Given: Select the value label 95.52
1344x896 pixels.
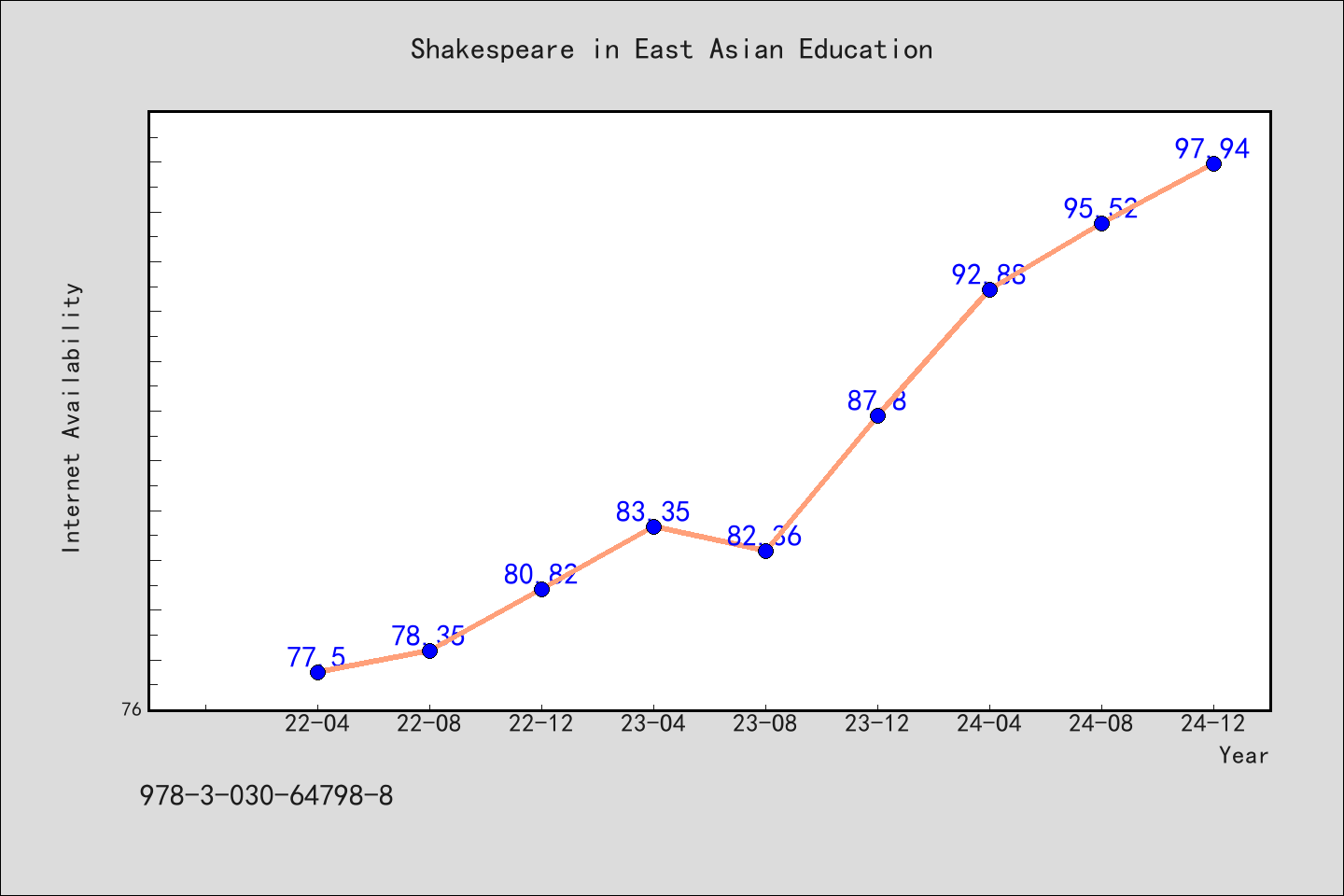Looking at the screenshot, I should click(1100, 208).
